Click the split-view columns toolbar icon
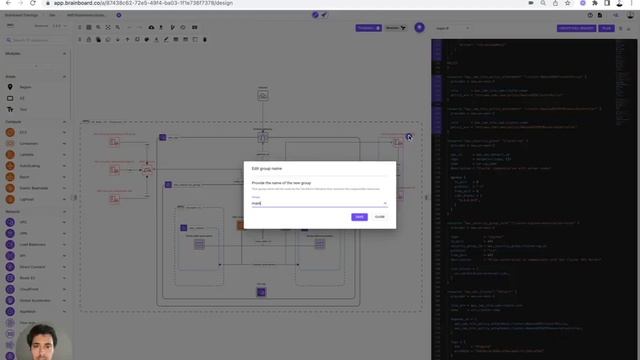Screen dimensions: 640x360 click(195, 27)
